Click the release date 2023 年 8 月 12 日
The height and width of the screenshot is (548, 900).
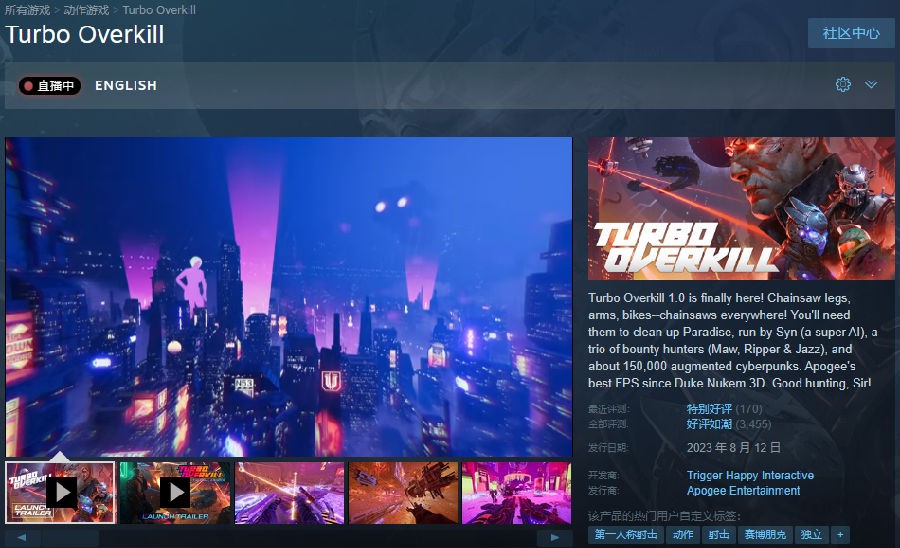coord(734,448)
